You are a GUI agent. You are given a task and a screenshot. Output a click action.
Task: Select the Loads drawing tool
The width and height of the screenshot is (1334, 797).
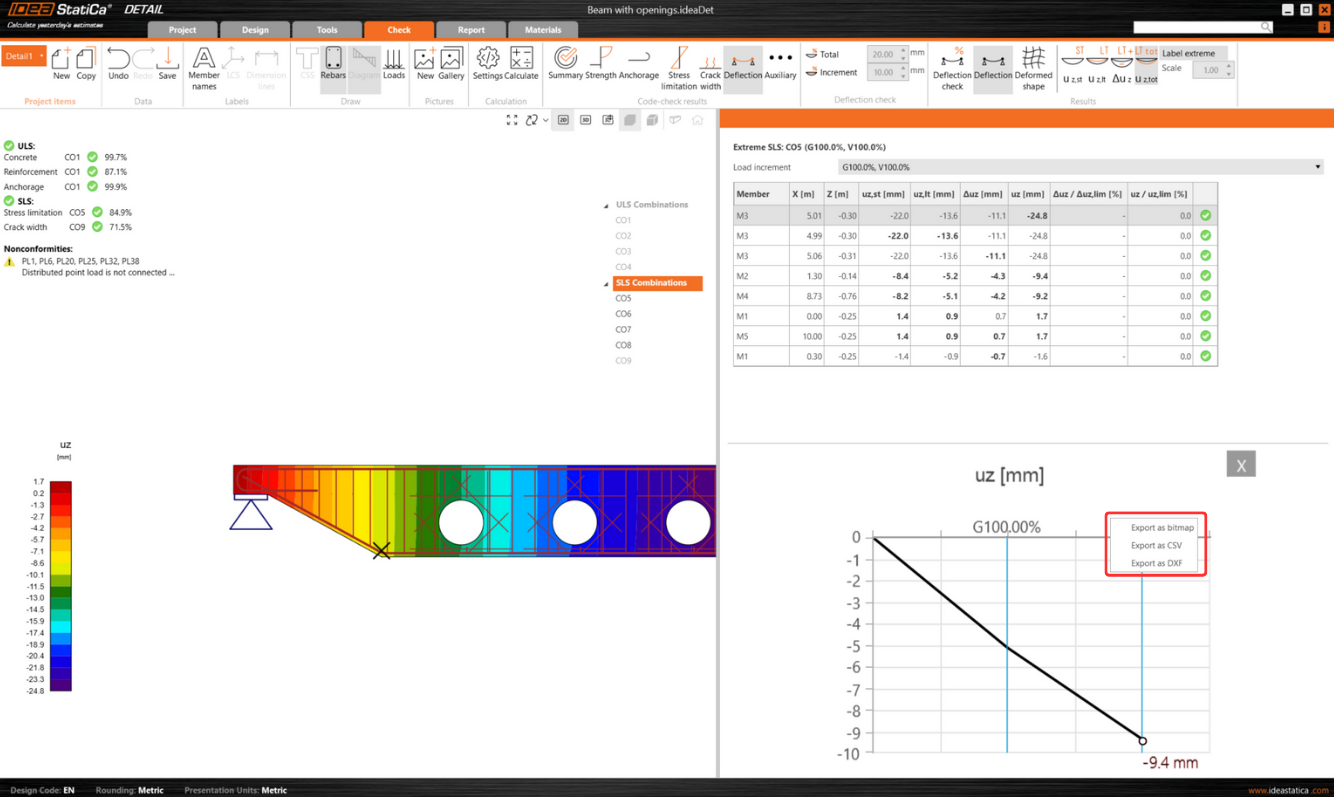click(394, 62)
